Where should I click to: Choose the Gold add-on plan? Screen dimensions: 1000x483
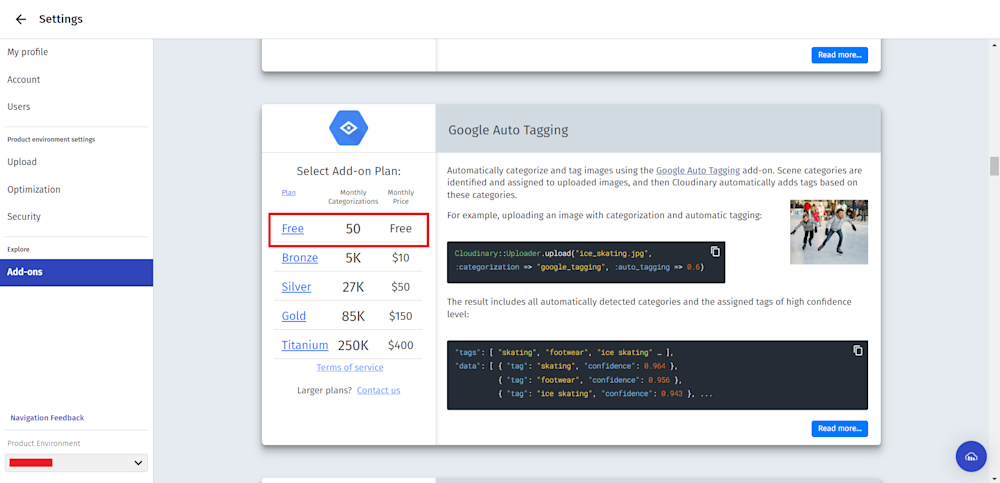pos(294,316)
